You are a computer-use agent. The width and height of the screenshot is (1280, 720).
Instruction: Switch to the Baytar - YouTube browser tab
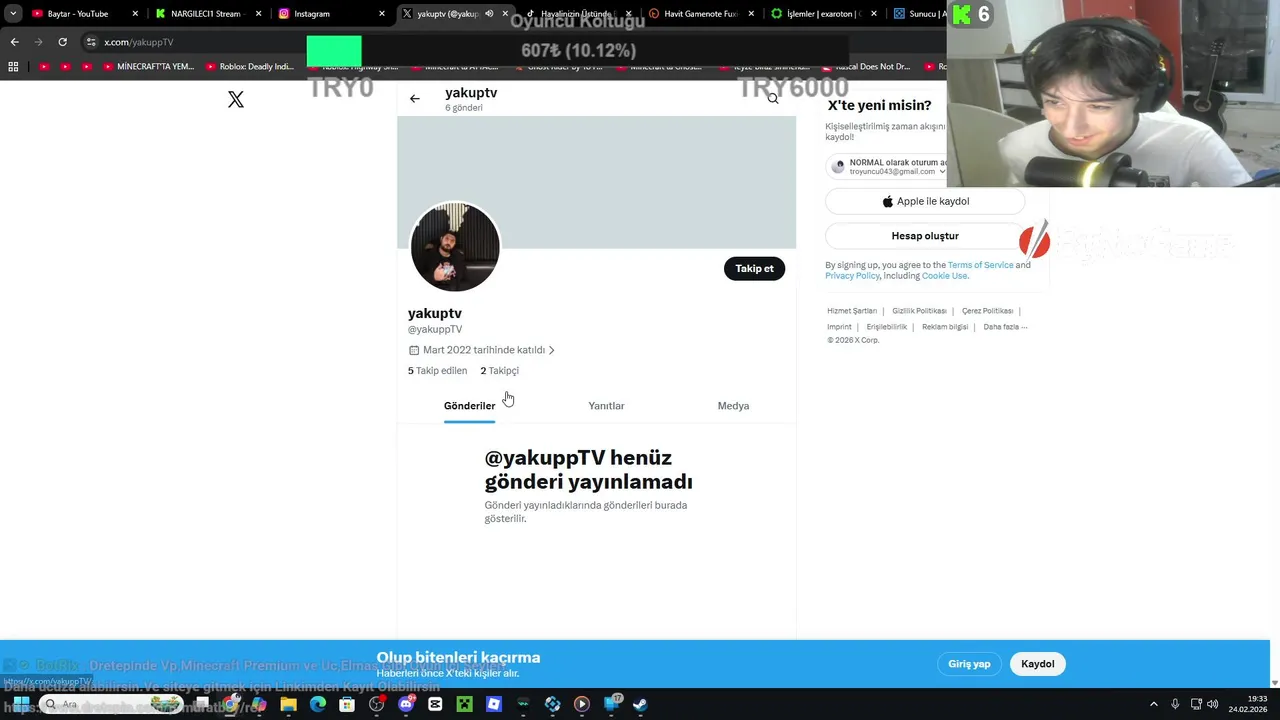[x=85, y=14]
